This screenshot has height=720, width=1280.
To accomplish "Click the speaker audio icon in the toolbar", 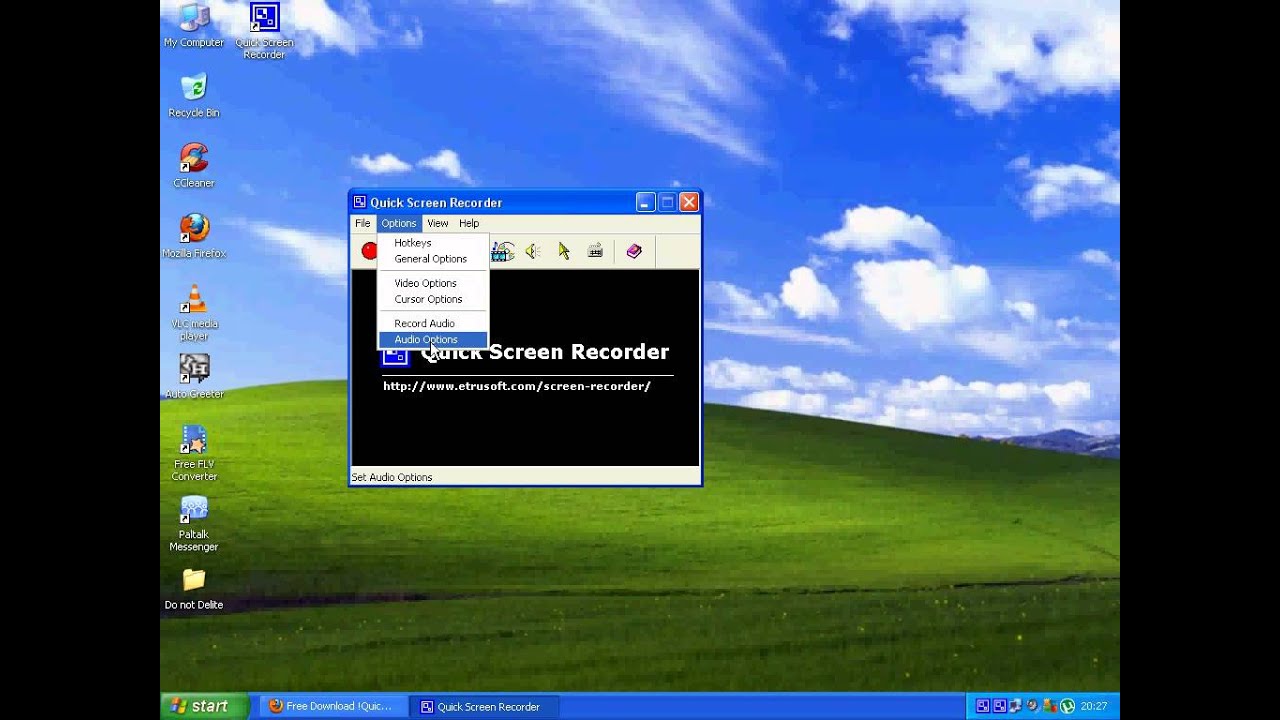I will coord(533,251).
